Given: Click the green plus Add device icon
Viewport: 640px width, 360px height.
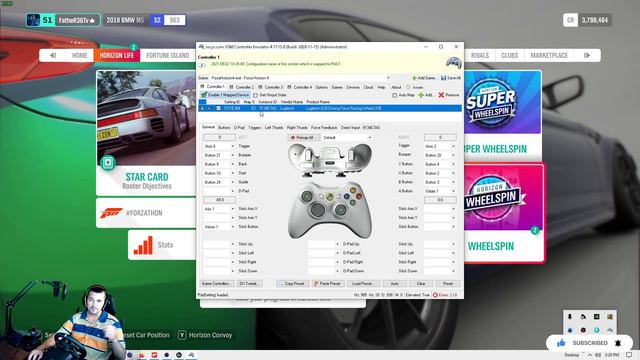Looking at the screenshot, I should pos(421,95).
